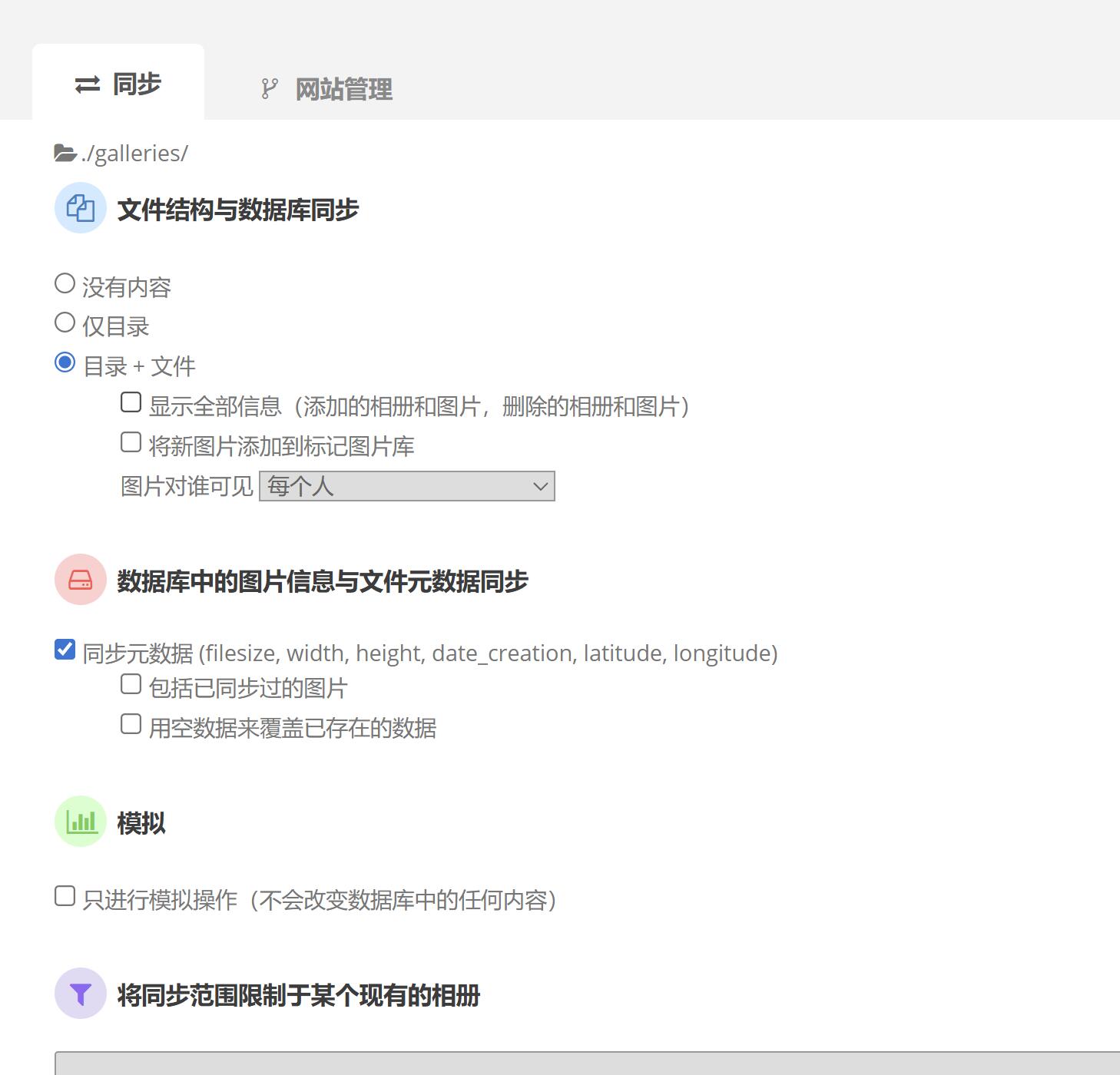
Task: Select the 没有内容 radio option
Action: [65, 284]
